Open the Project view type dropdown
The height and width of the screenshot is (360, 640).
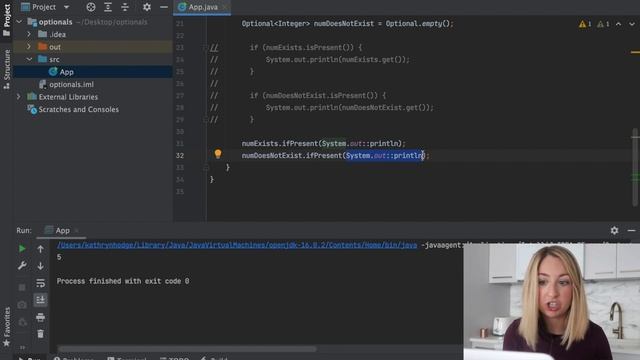click(x=66, y=7)
